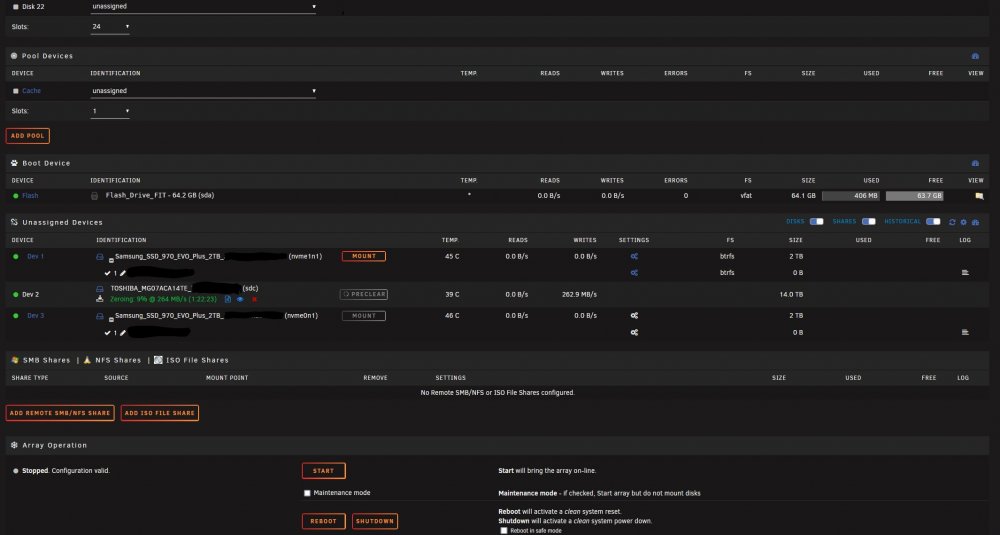Open the Unassigned Devices help icon
The width and height of the screenshot is (1000, 535).
[975, 222]
